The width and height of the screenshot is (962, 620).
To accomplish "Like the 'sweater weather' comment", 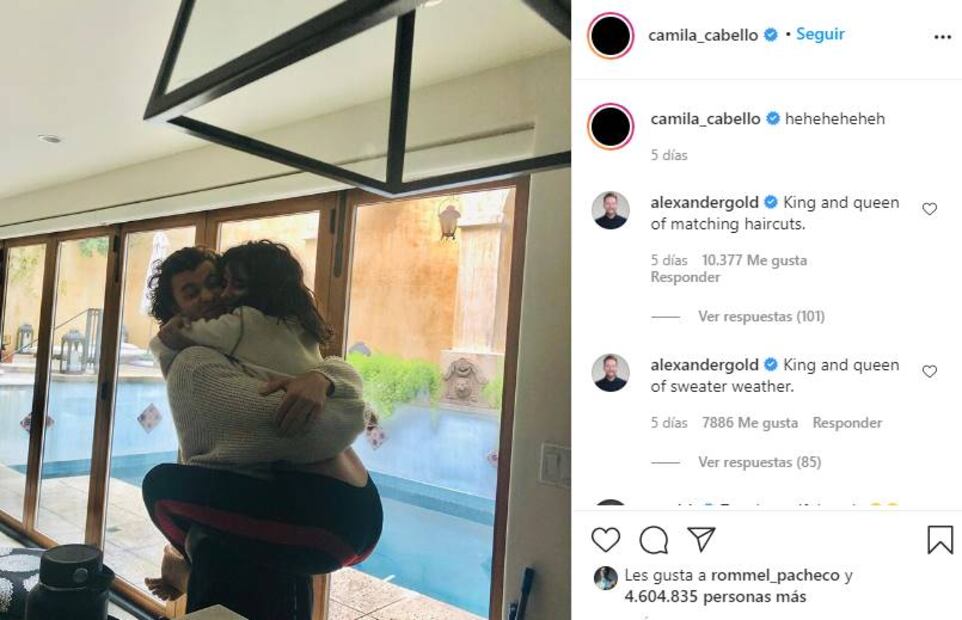I will click(x=929, y=372).
